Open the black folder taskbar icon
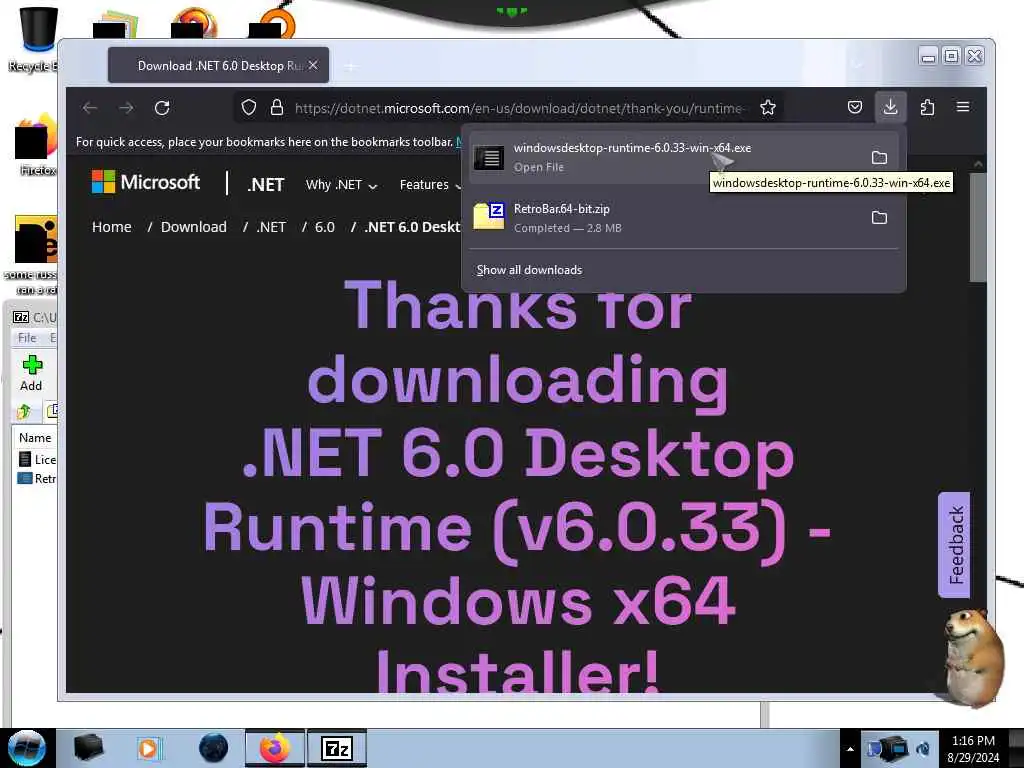Viewport: 1024px width, 768px height. point(88,748)
